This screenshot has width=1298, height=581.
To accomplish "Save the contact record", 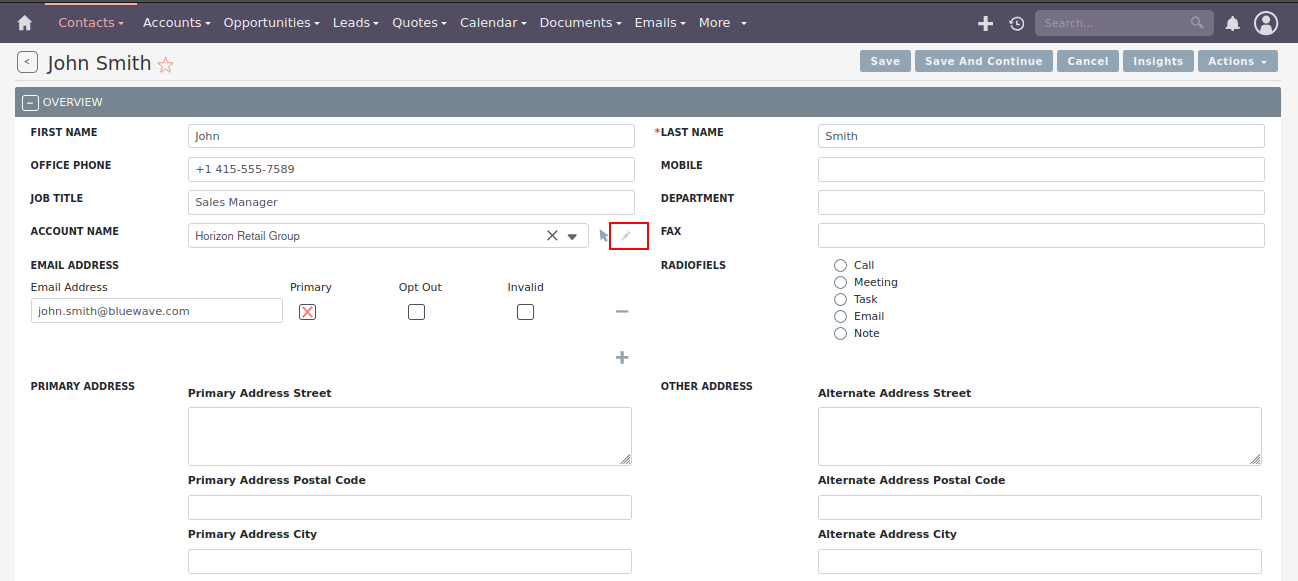I will 885,62.
